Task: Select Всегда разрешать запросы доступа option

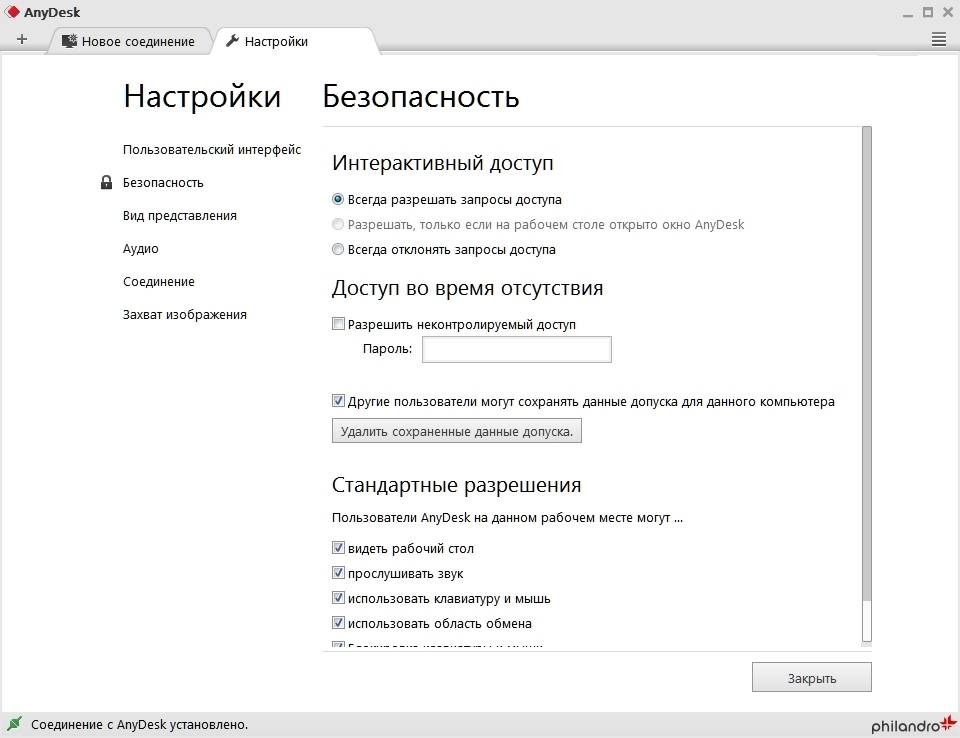Action: (338, 199)
